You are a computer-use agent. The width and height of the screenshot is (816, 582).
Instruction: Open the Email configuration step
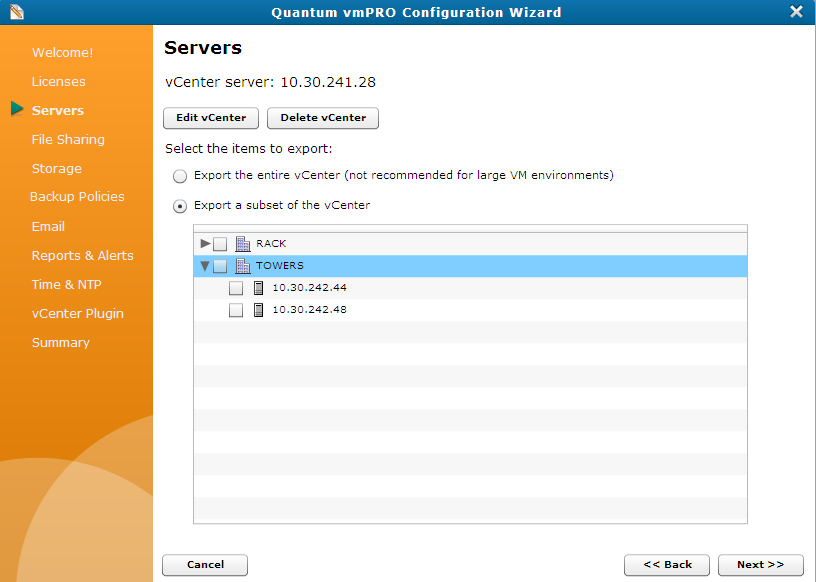point(48,226)
